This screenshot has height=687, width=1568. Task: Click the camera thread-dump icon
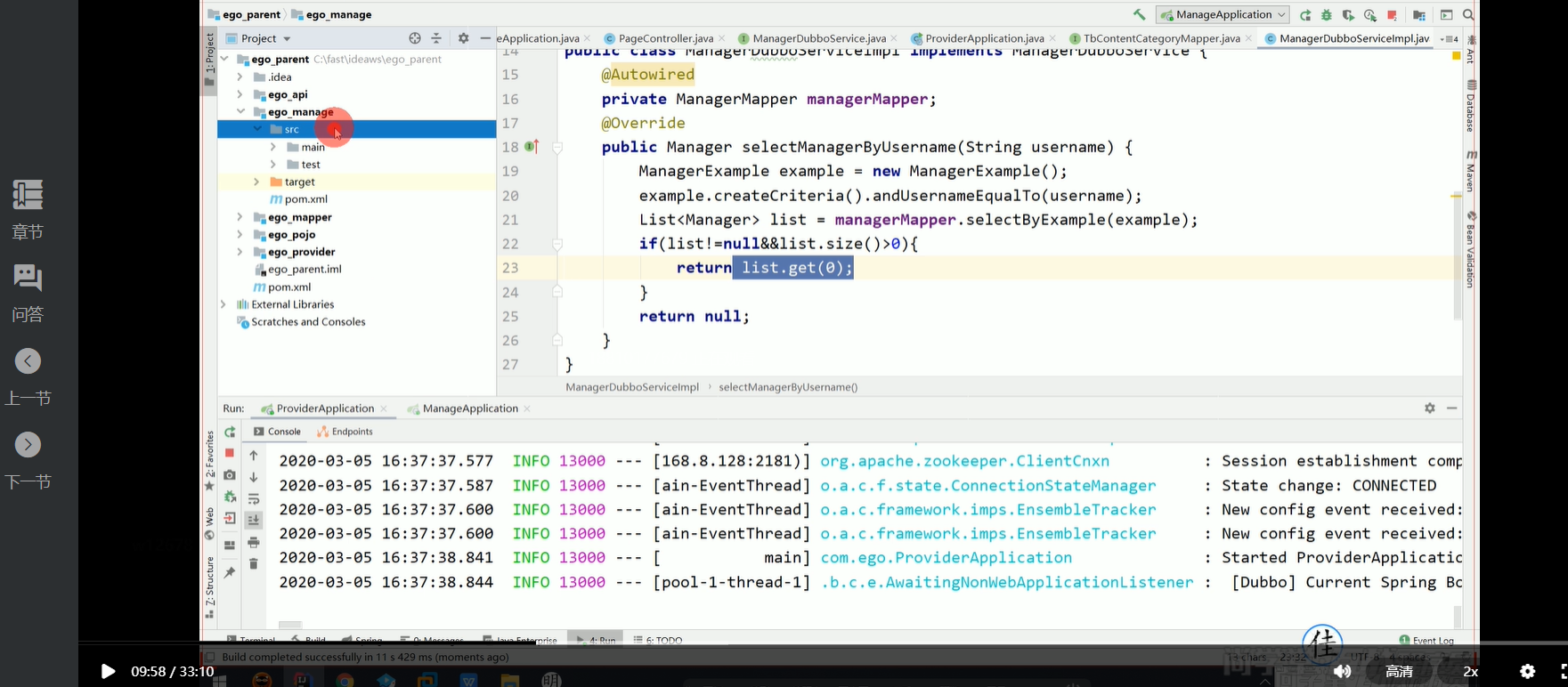[x=230, y=475]
